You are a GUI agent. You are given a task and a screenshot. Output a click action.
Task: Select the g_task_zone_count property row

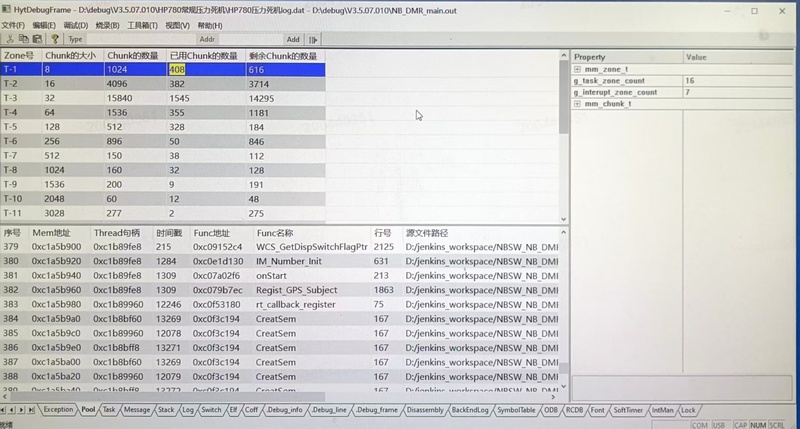click(682, 81)
